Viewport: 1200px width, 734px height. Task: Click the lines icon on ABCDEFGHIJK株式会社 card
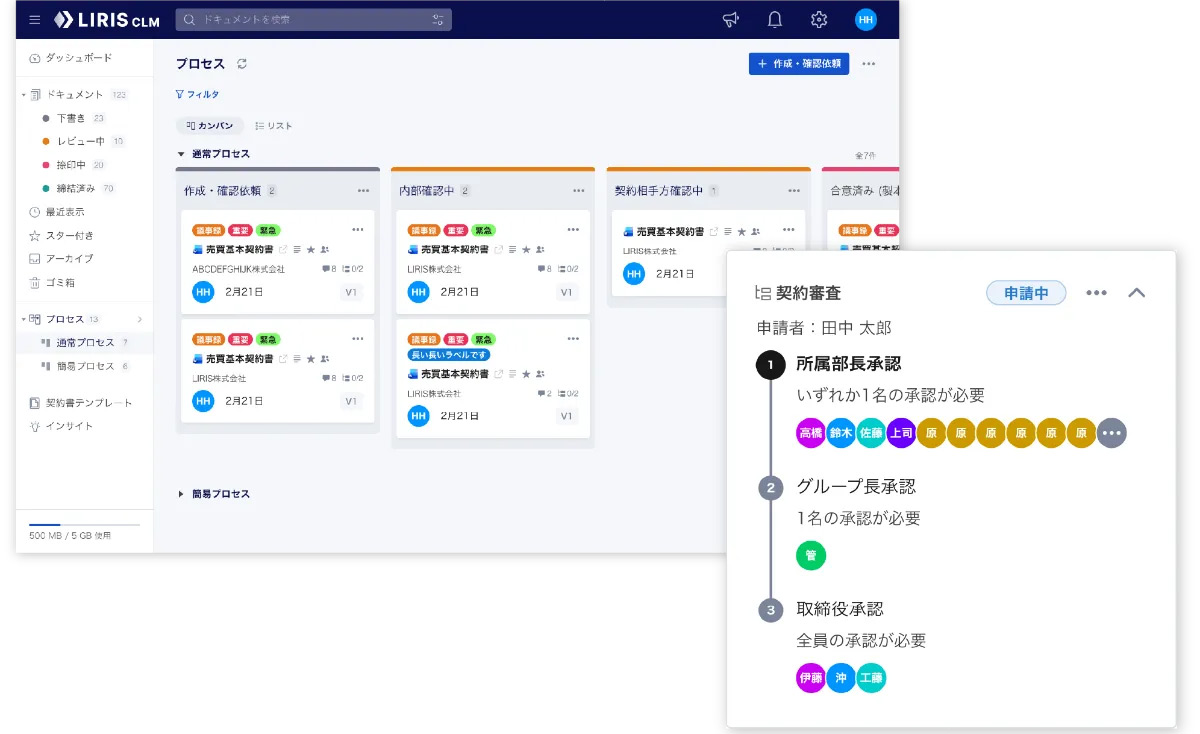point(297,249)
